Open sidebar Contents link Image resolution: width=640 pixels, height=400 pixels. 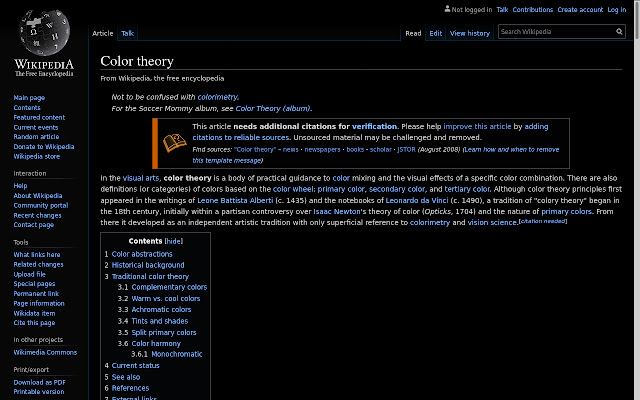pos(27,107)
